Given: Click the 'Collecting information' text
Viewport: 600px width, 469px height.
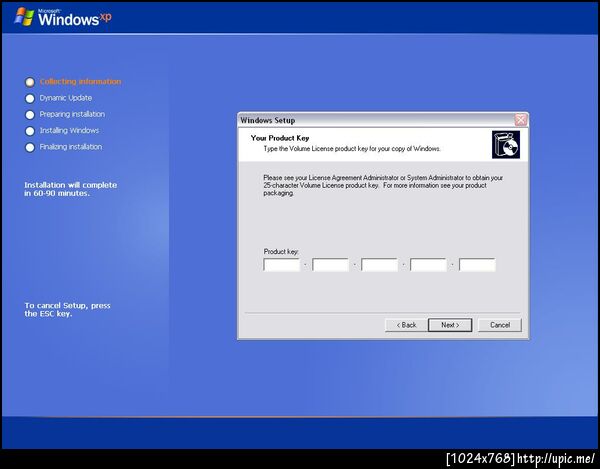Looking at the screenshot, I should pos(80,81).
